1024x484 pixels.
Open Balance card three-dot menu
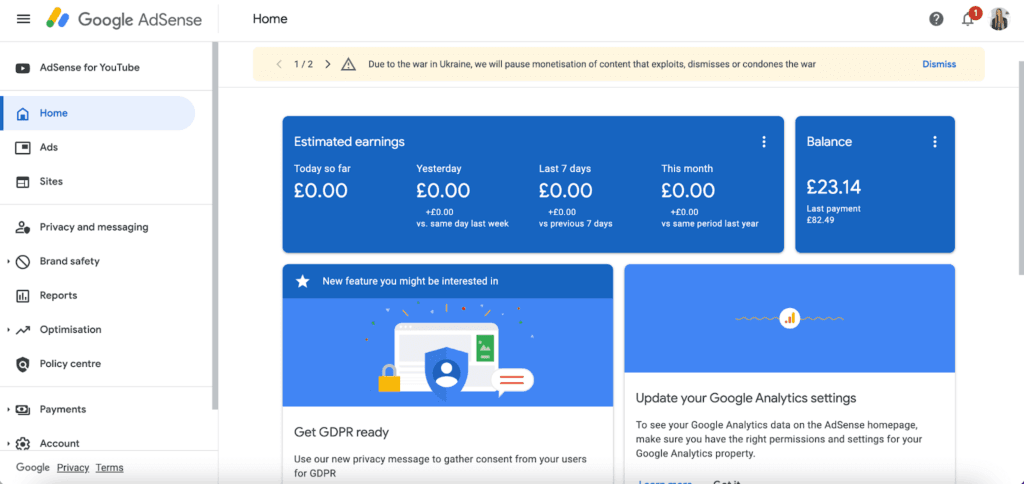[x=935, y=142]
